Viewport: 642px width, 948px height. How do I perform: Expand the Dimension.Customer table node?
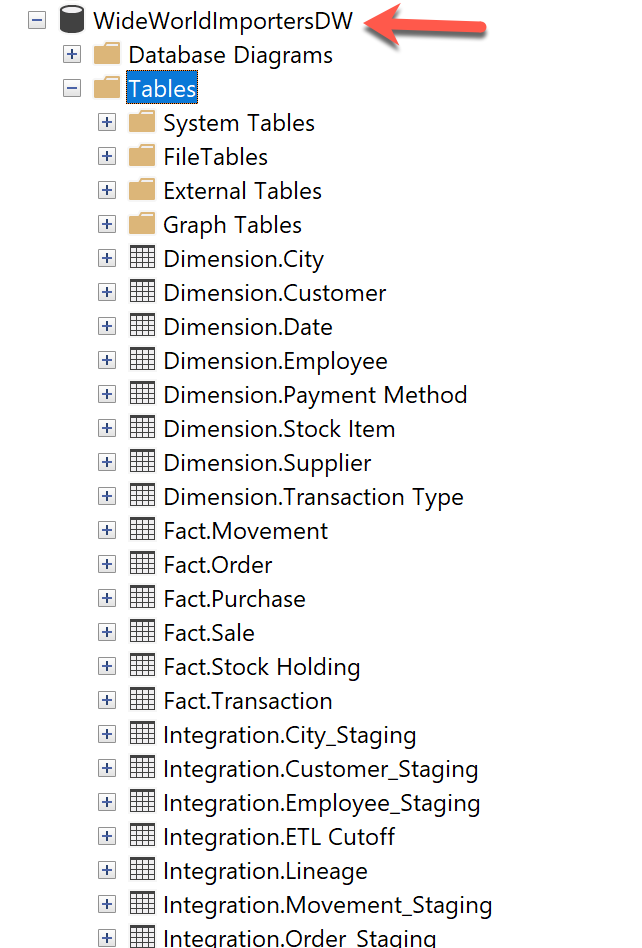tap(107, 293)
